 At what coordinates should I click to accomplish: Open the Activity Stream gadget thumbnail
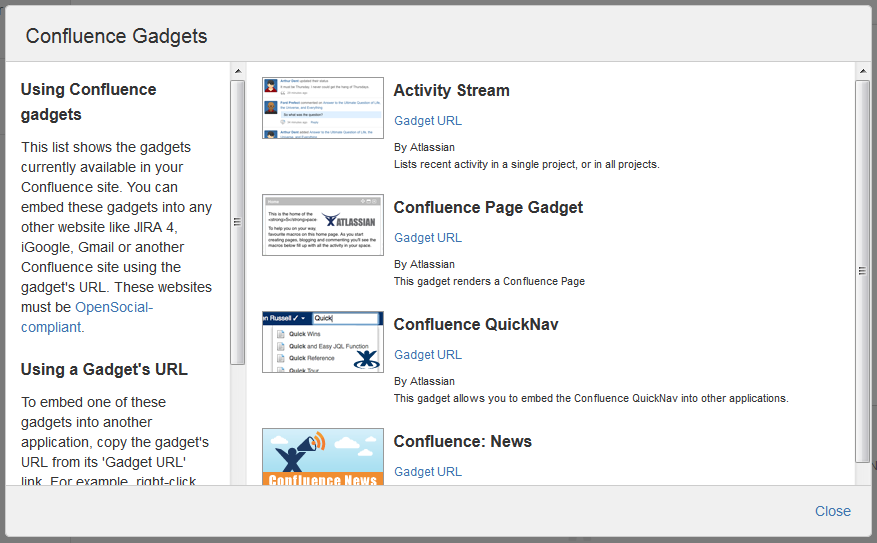323,108
